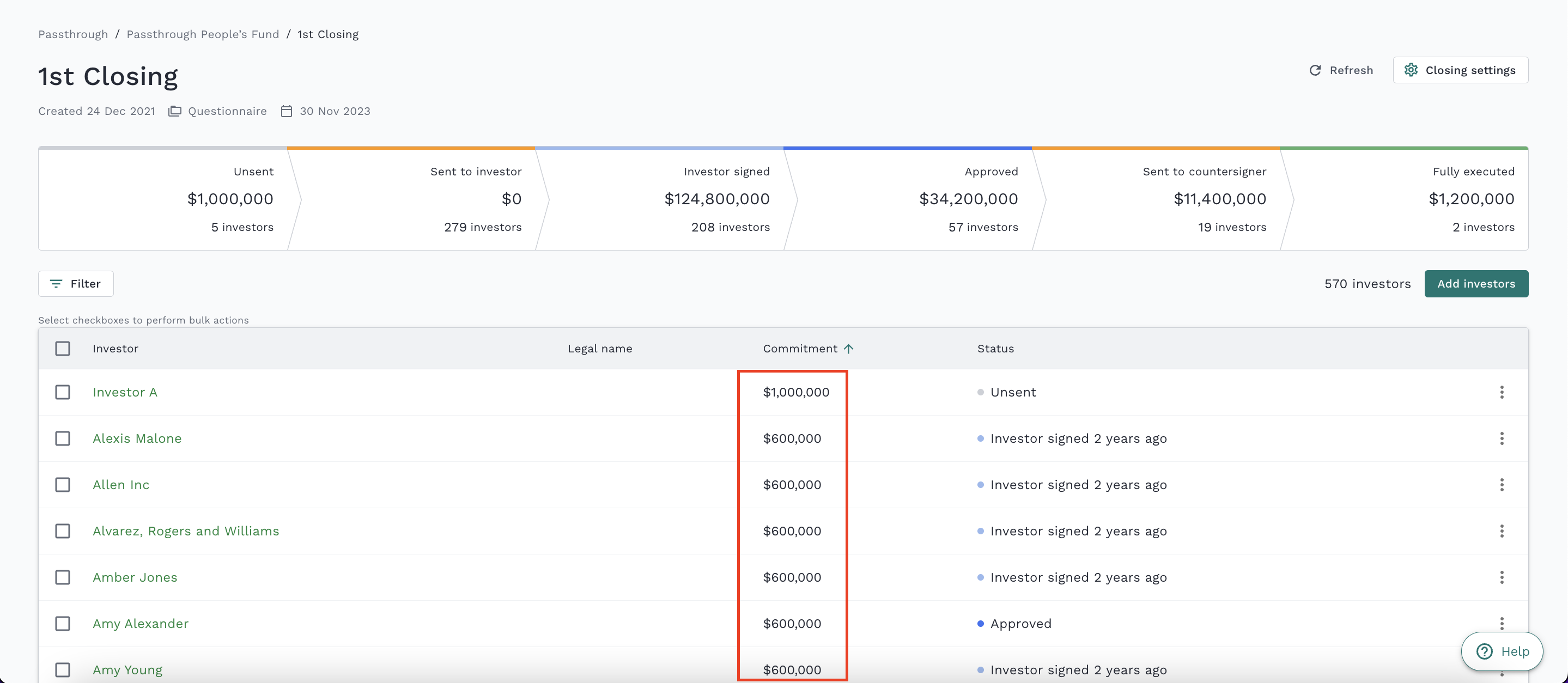Open three-dot menu for Alexis Malone

1501,438
